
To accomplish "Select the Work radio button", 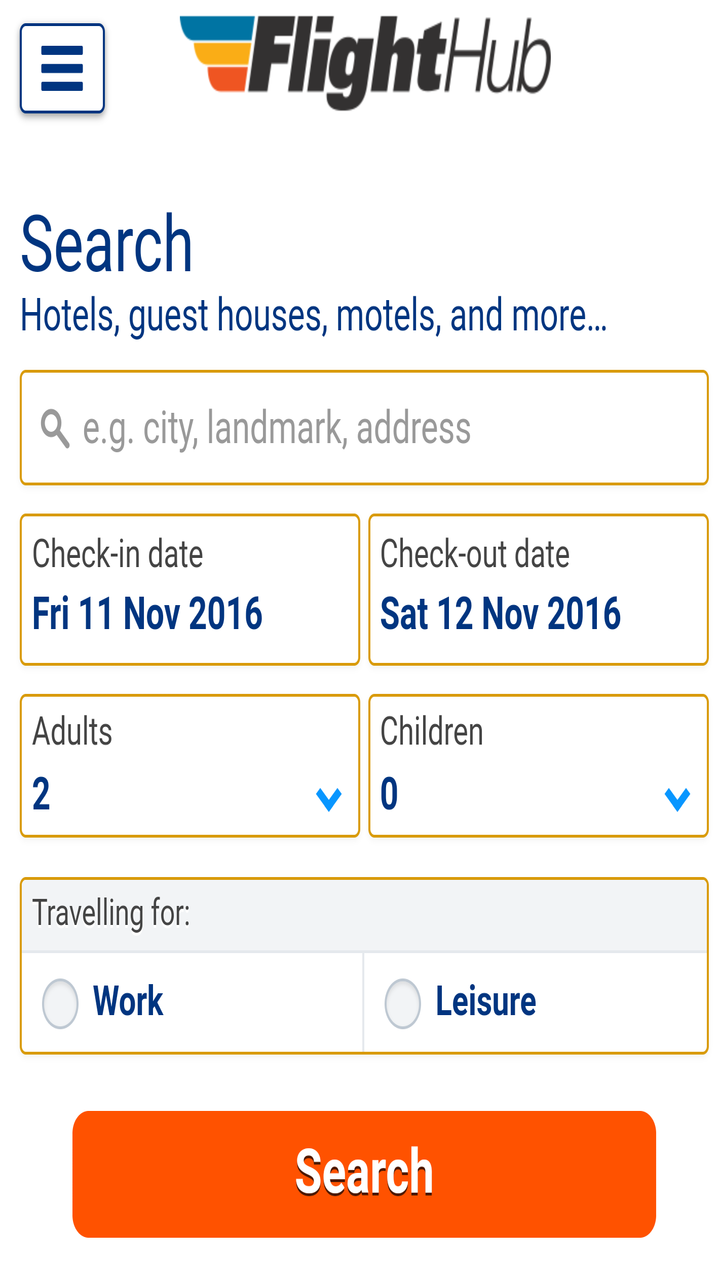I will coord(60,1003).
